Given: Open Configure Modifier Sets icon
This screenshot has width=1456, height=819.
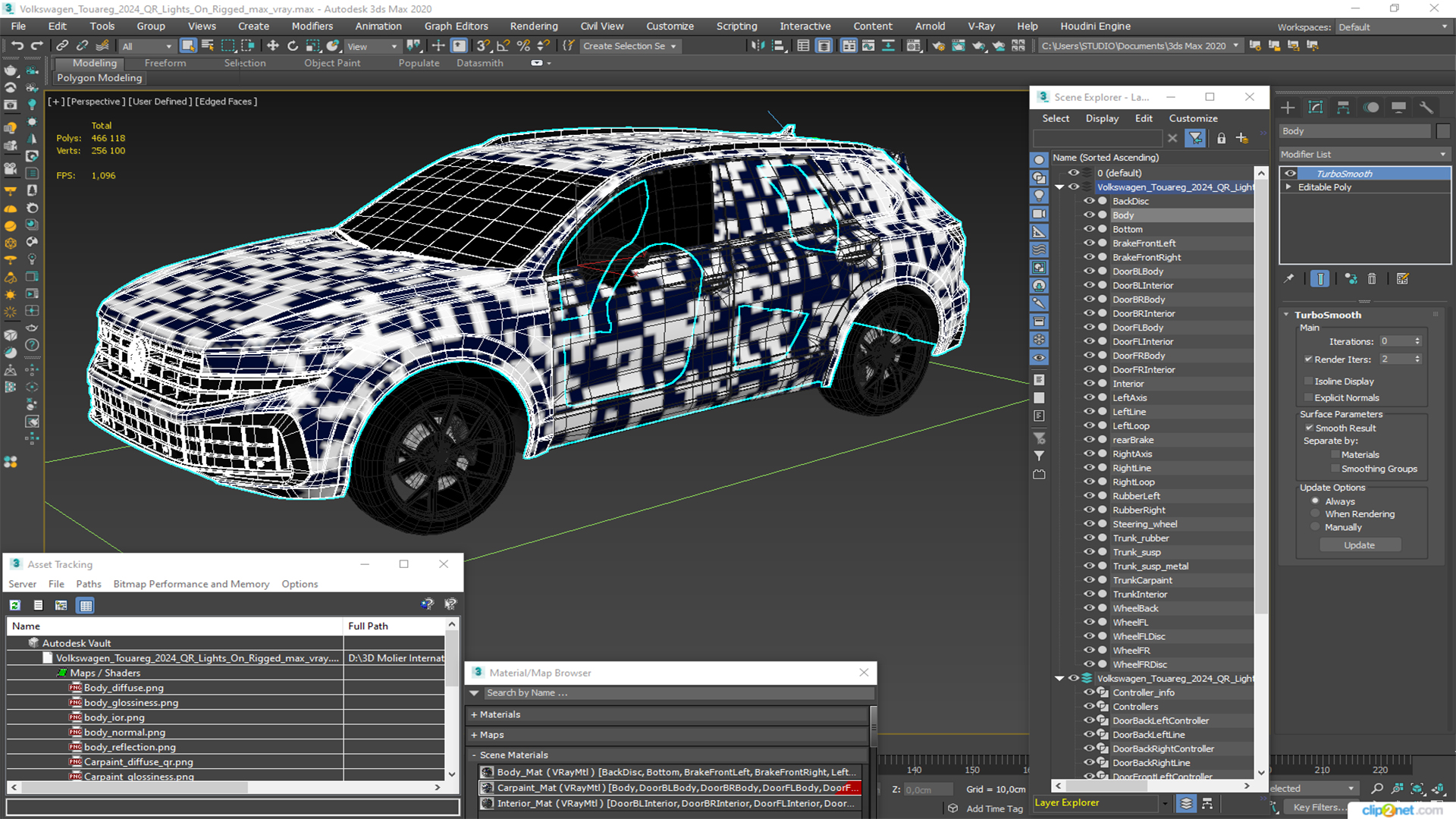Looking at the screenshot, I should [1403, 279].
